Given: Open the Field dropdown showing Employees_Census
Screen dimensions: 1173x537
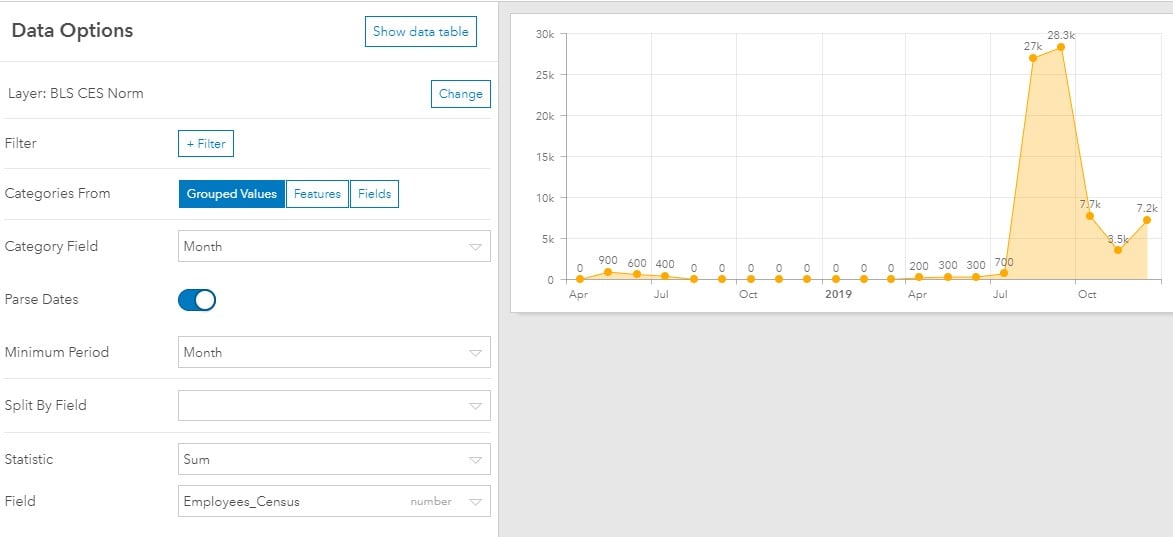Looking at the screenshot, I should pyautogui.click(x=334, y=501).
